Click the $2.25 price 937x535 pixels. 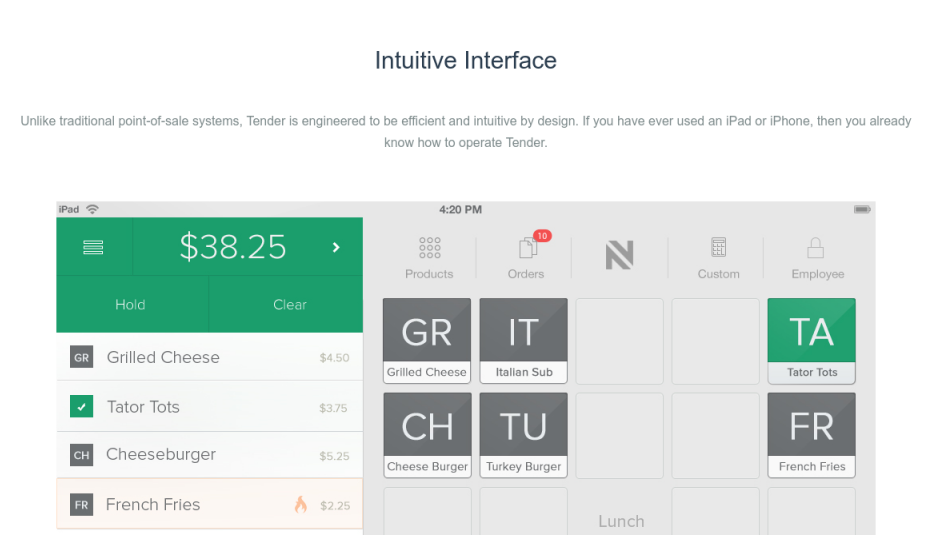335,506
